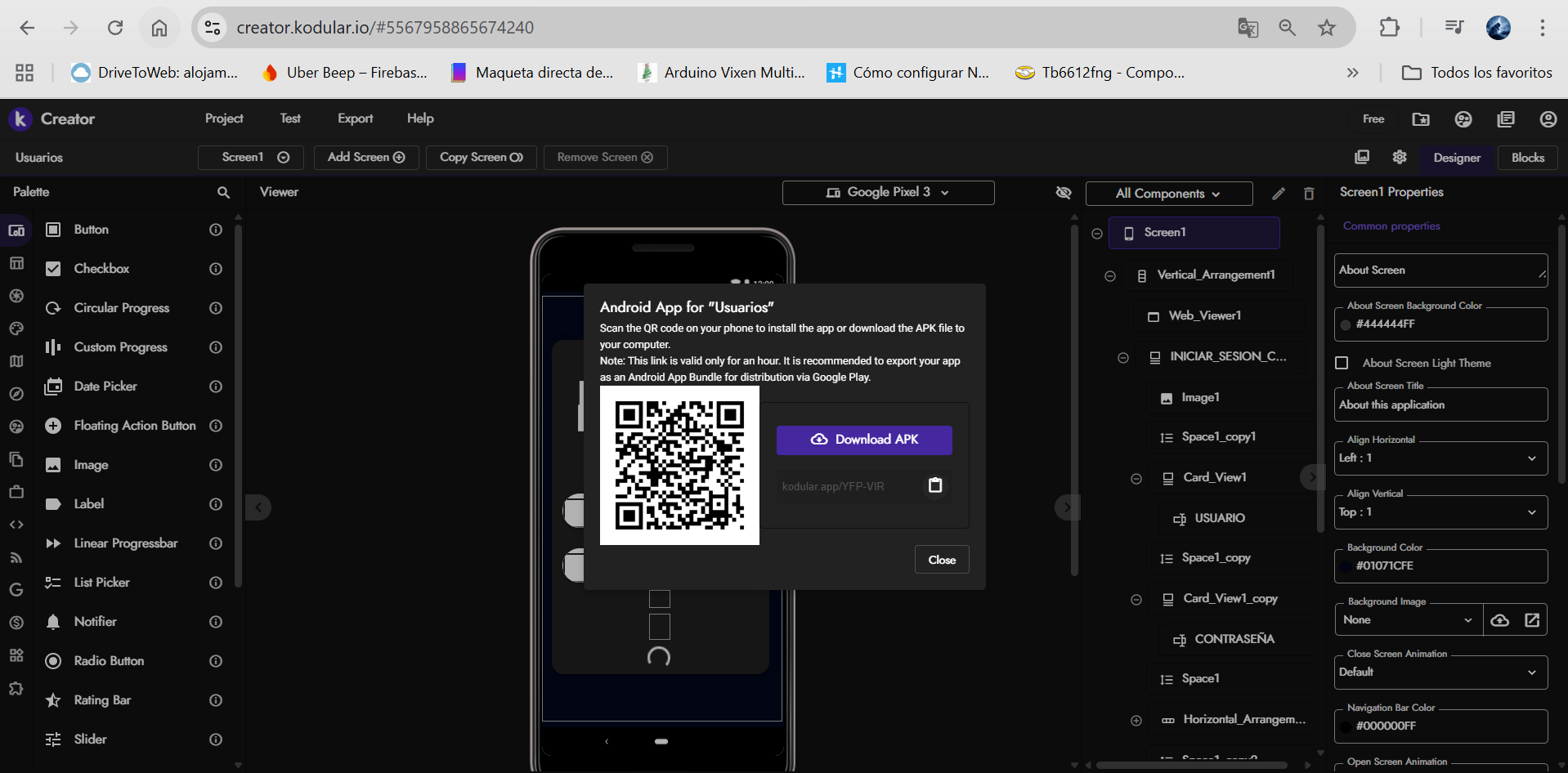This screenshot has width=1568, height=773.
Task: Delete component with trash icon
Action: coord(1309,194)
